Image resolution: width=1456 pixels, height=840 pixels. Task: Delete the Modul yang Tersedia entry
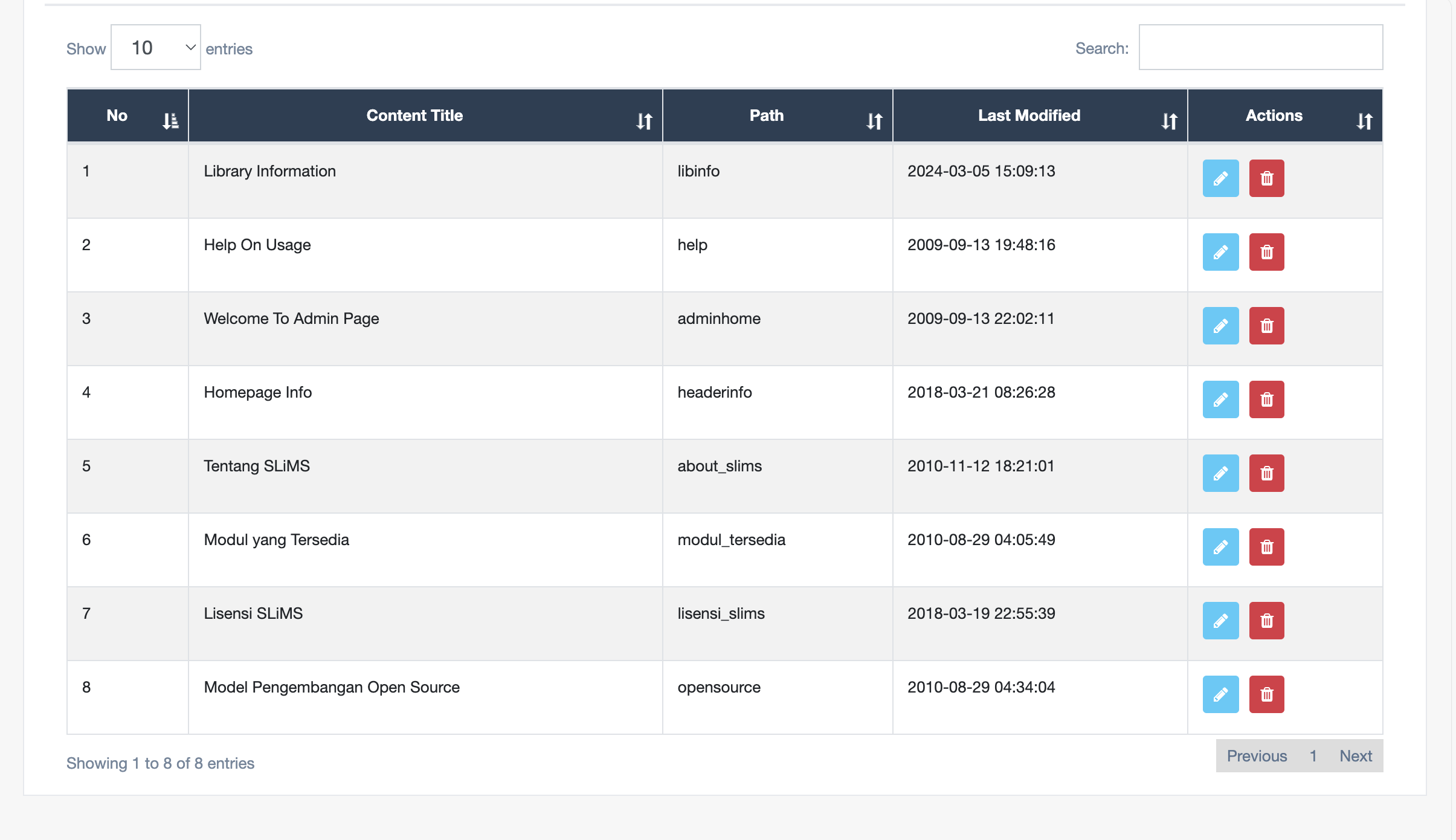(x=1266, y=547)
